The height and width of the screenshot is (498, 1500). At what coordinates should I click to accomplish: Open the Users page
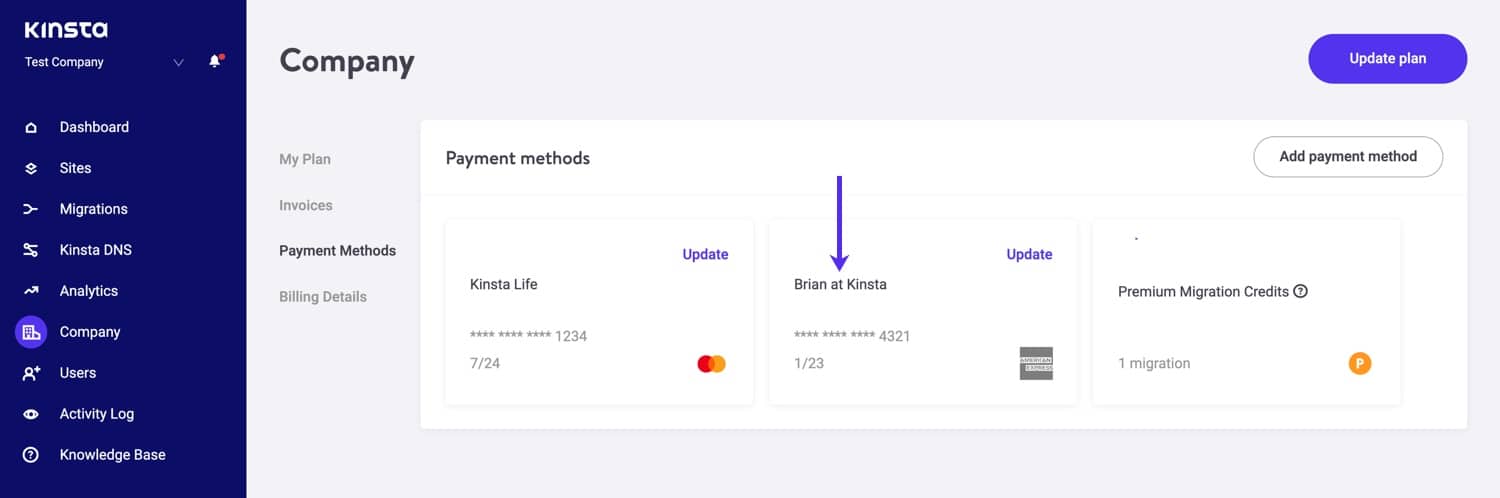pyautogui.click(x=78, y=373)
